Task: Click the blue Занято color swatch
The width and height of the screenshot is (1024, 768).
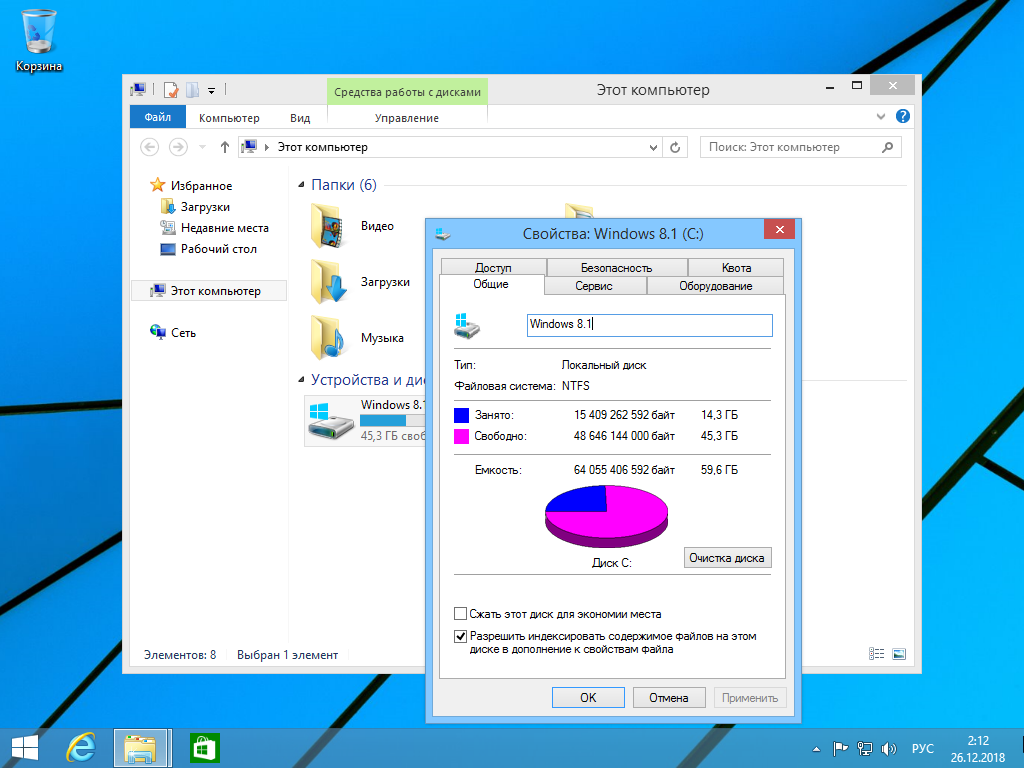Action: point(461,415)
